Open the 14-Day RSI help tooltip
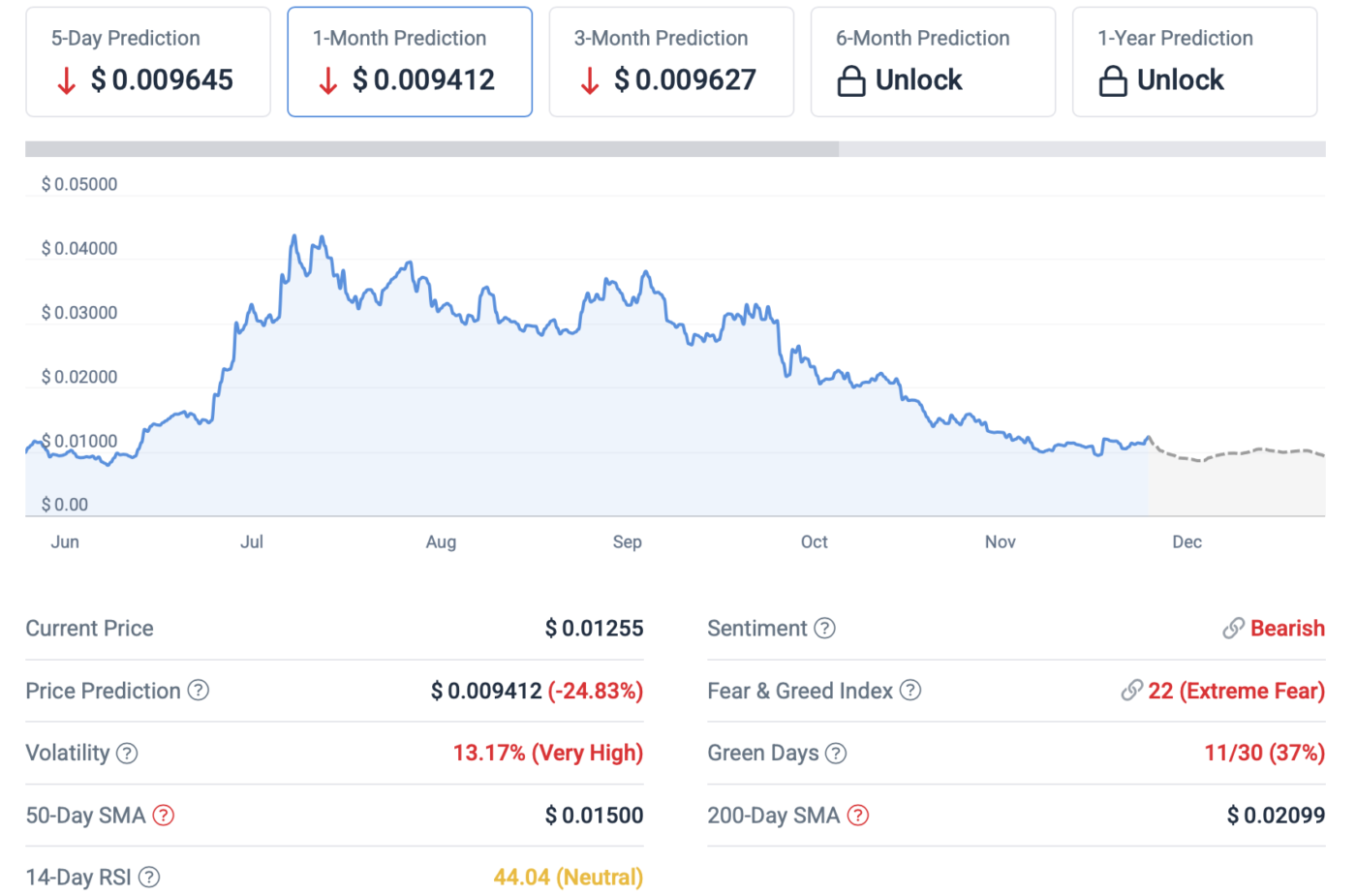 [x=148, y=878]
